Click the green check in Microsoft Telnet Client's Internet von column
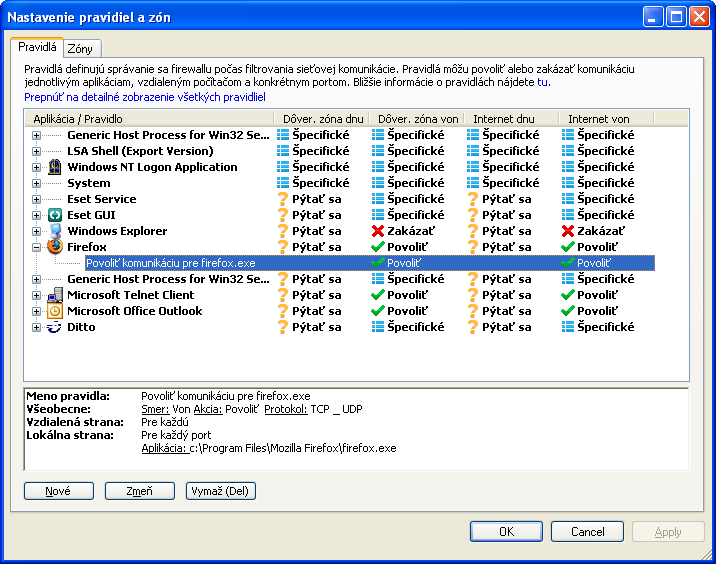 pyautogui.click(x=568, y=295)
